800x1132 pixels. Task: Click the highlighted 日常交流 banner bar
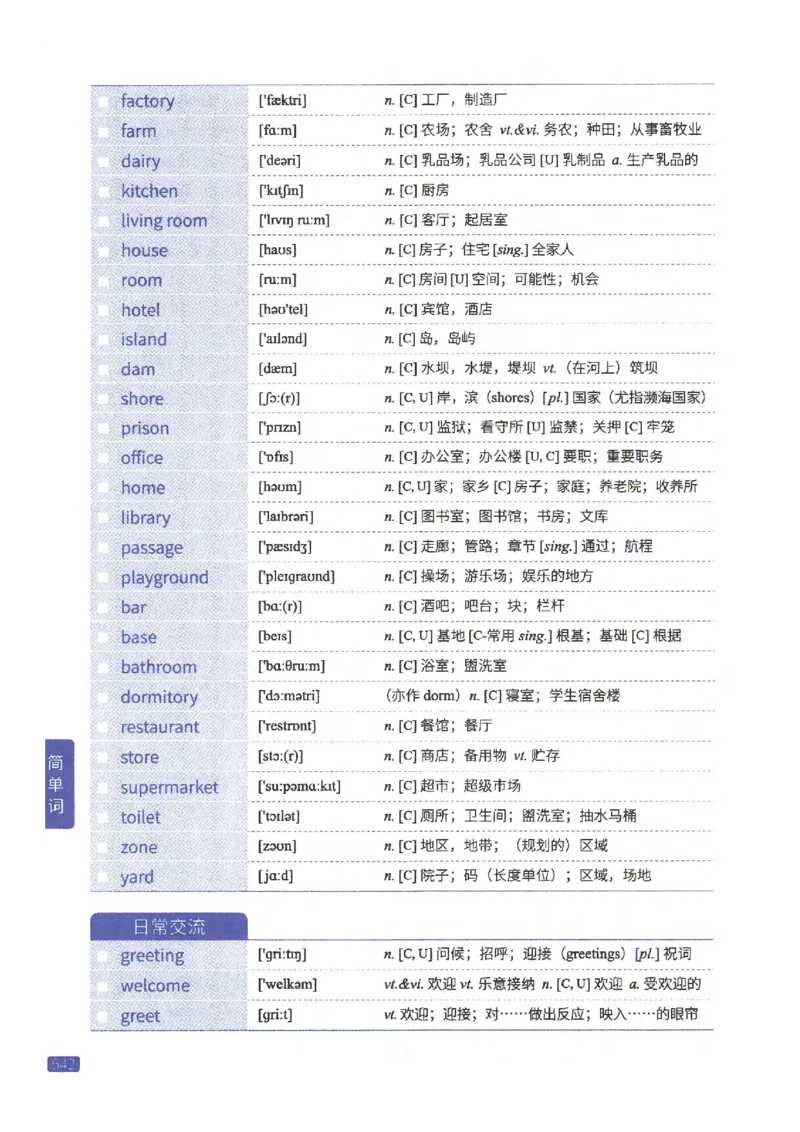click(x=170, y=926)
